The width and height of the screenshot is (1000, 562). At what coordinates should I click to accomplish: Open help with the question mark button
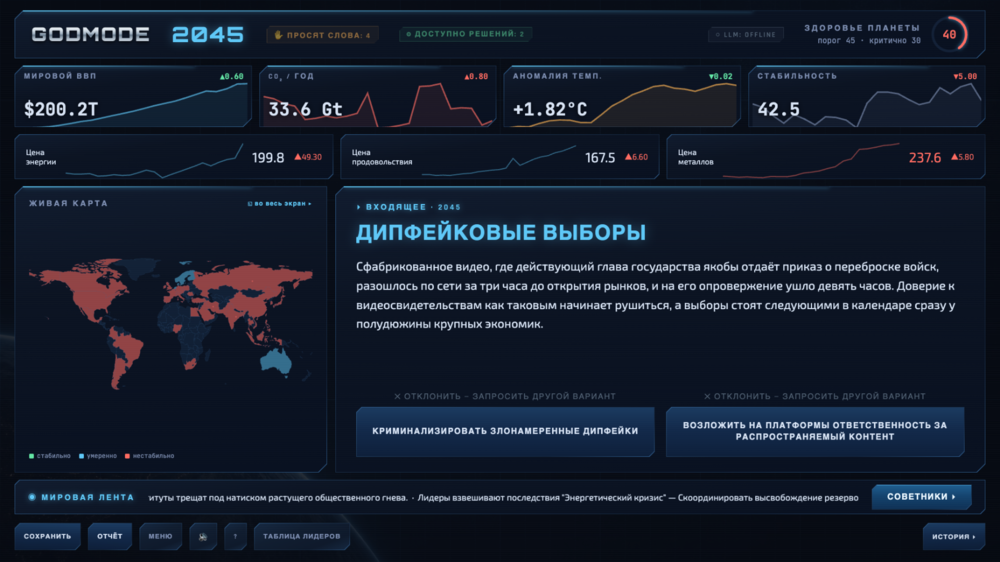click(x=235, y=536)
